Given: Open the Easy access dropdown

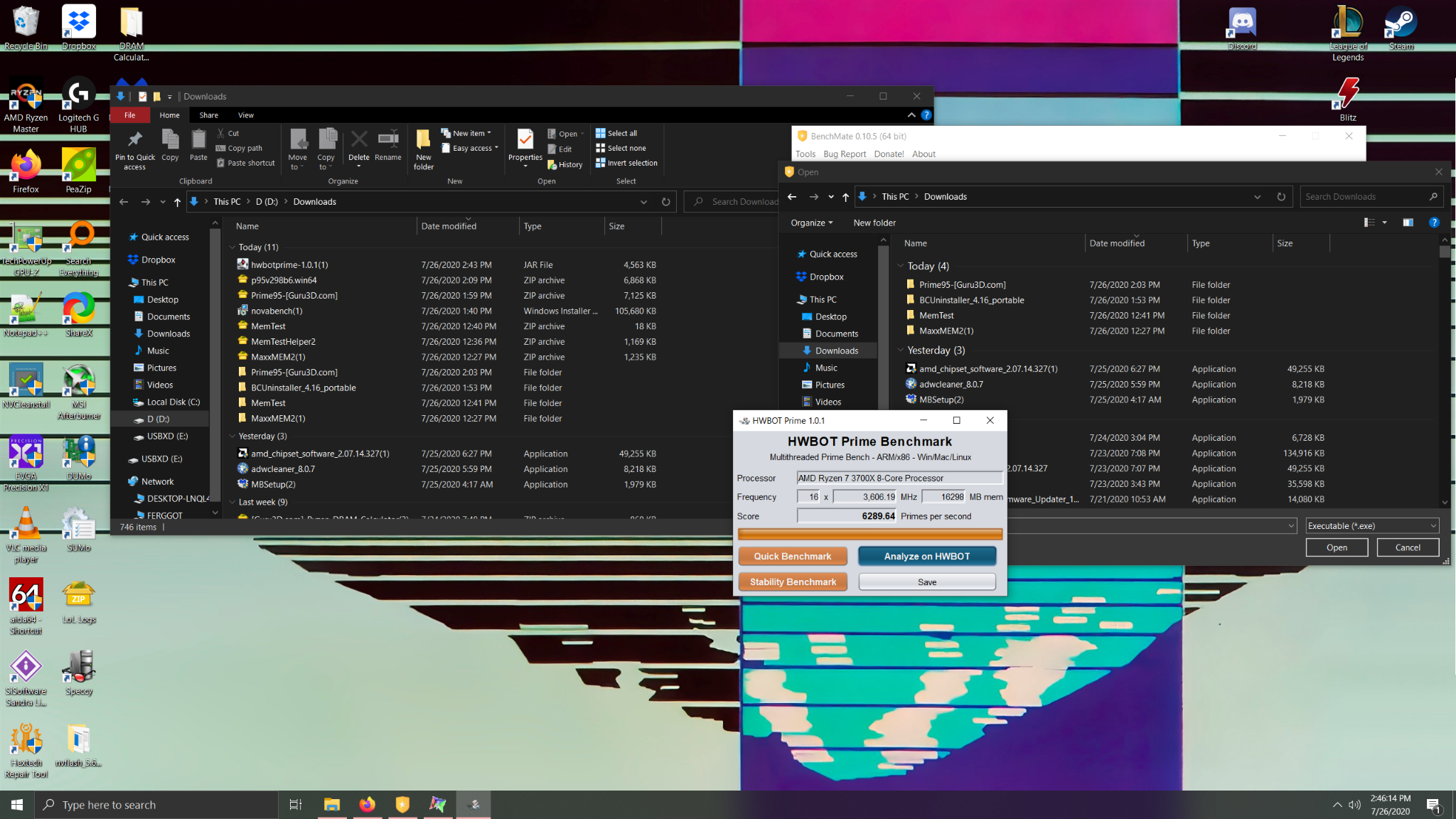Looking at the screenshot, I should (470, 148).
